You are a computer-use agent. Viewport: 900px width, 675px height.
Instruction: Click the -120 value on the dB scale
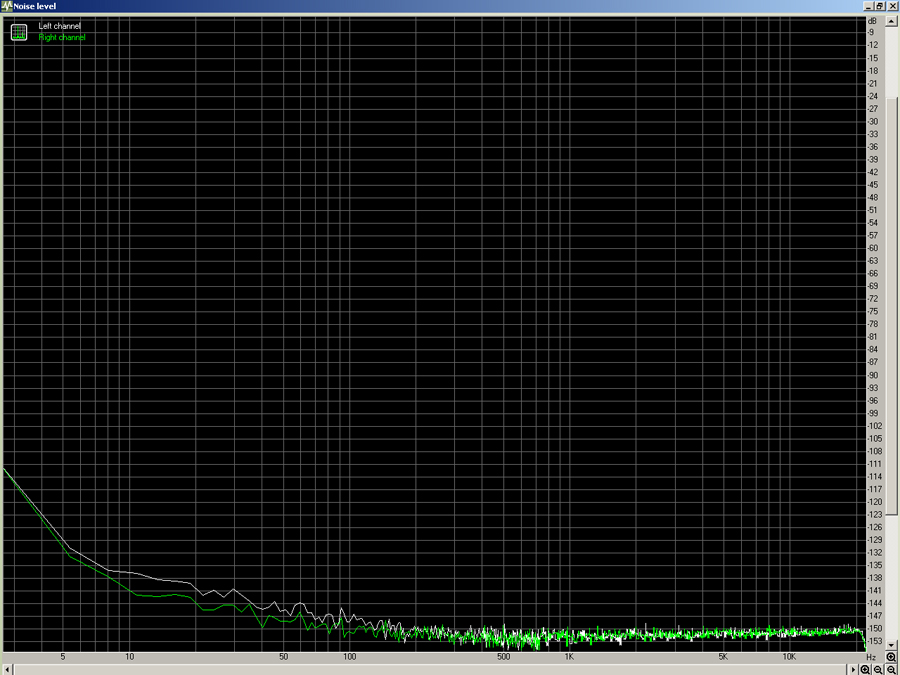(x=874, y=502)
